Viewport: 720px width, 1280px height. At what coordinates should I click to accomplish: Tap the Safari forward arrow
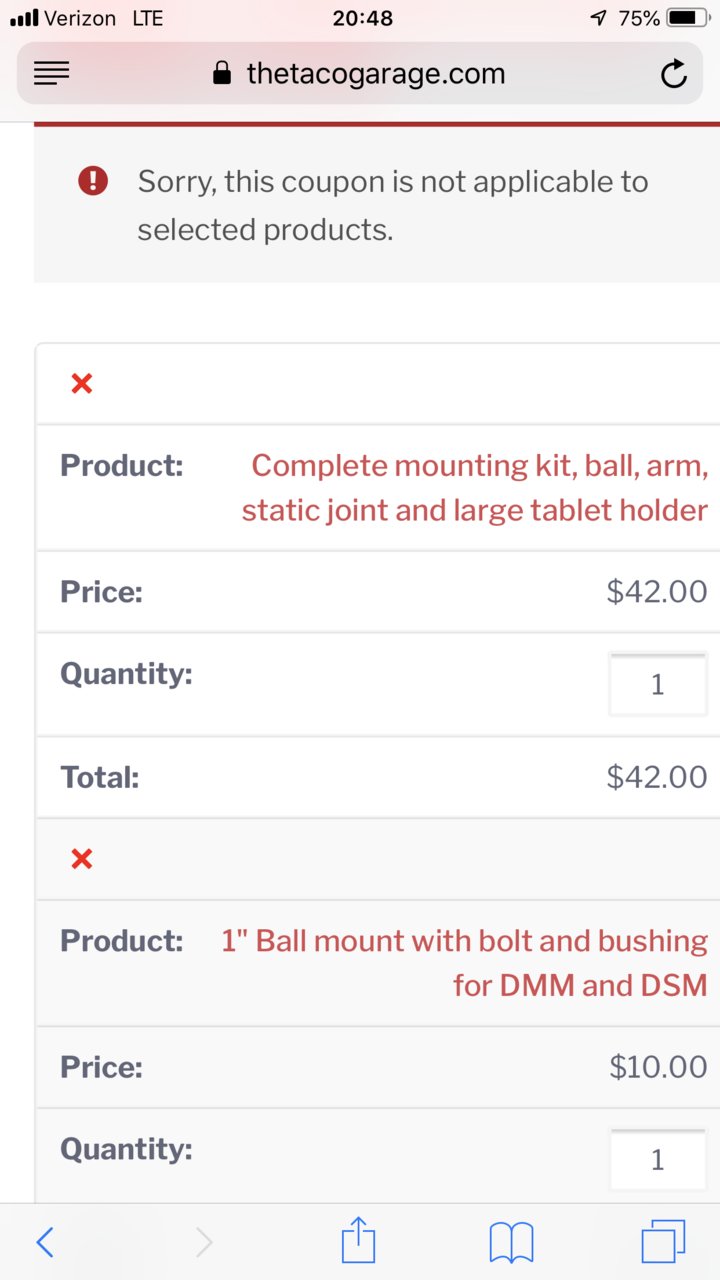(x=204, y=1242)
